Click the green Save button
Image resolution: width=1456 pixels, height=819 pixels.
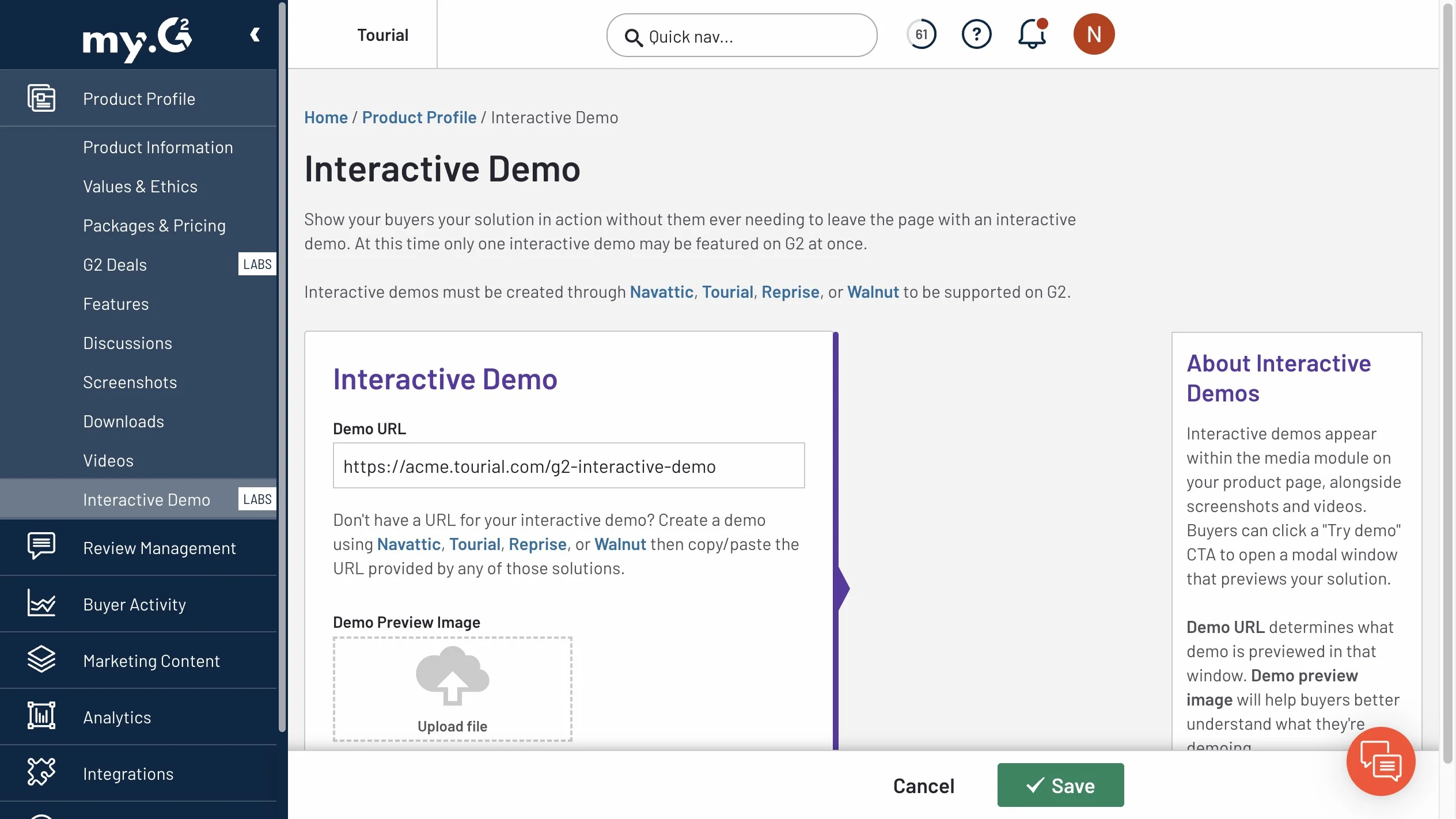[x=1060, y=785]
